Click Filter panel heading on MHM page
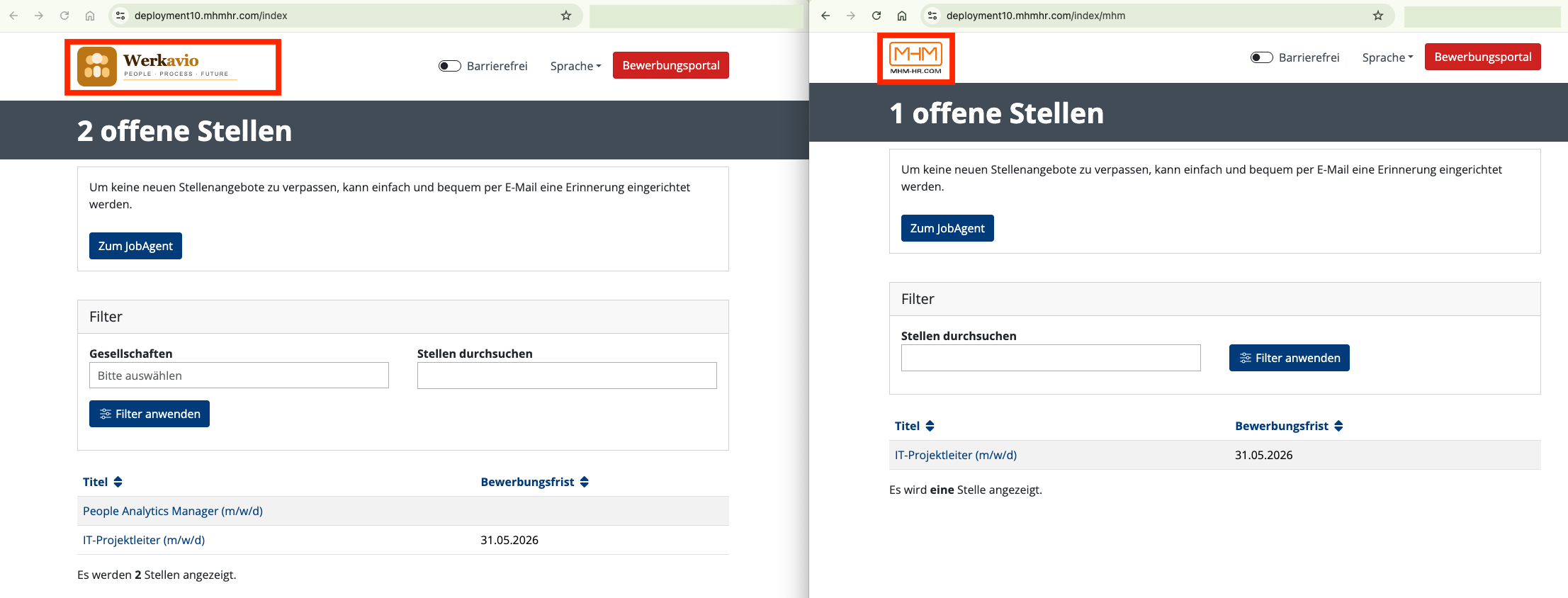The image size is (1568, 598). click(x=918, y=299)
